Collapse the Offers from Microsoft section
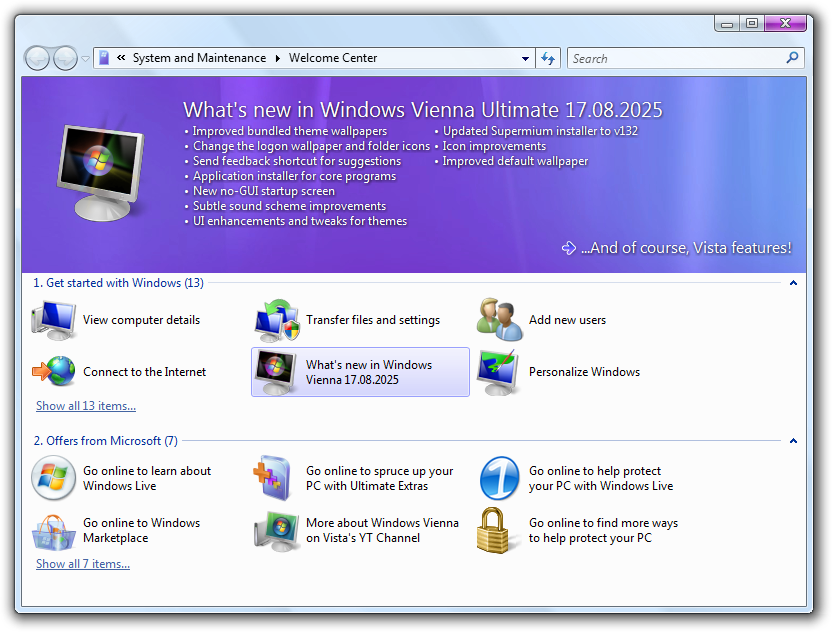The image size is (832, 632). coord(793,441)
